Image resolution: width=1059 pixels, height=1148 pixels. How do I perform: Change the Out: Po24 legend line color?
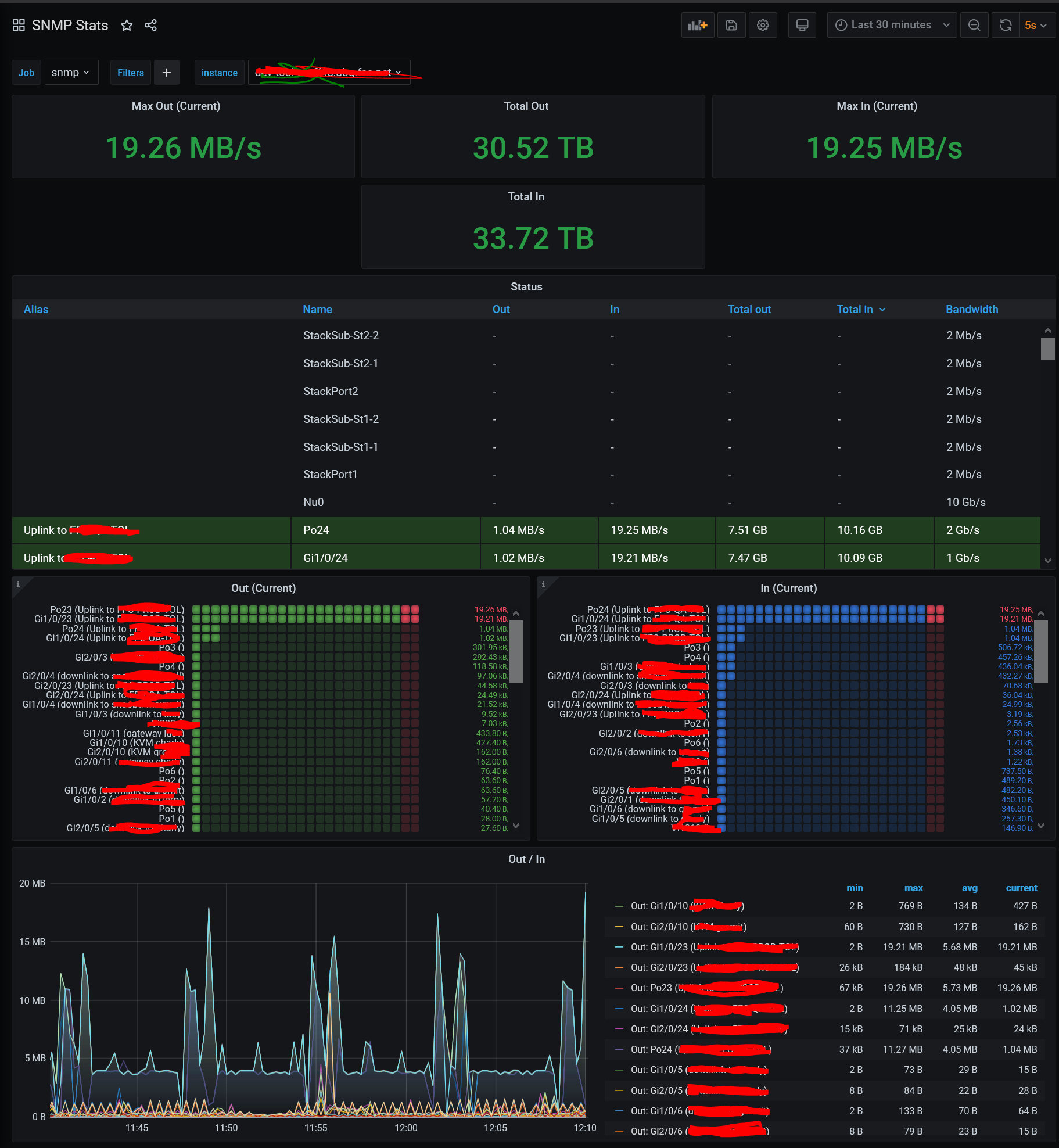click(x=619, y=1049)
